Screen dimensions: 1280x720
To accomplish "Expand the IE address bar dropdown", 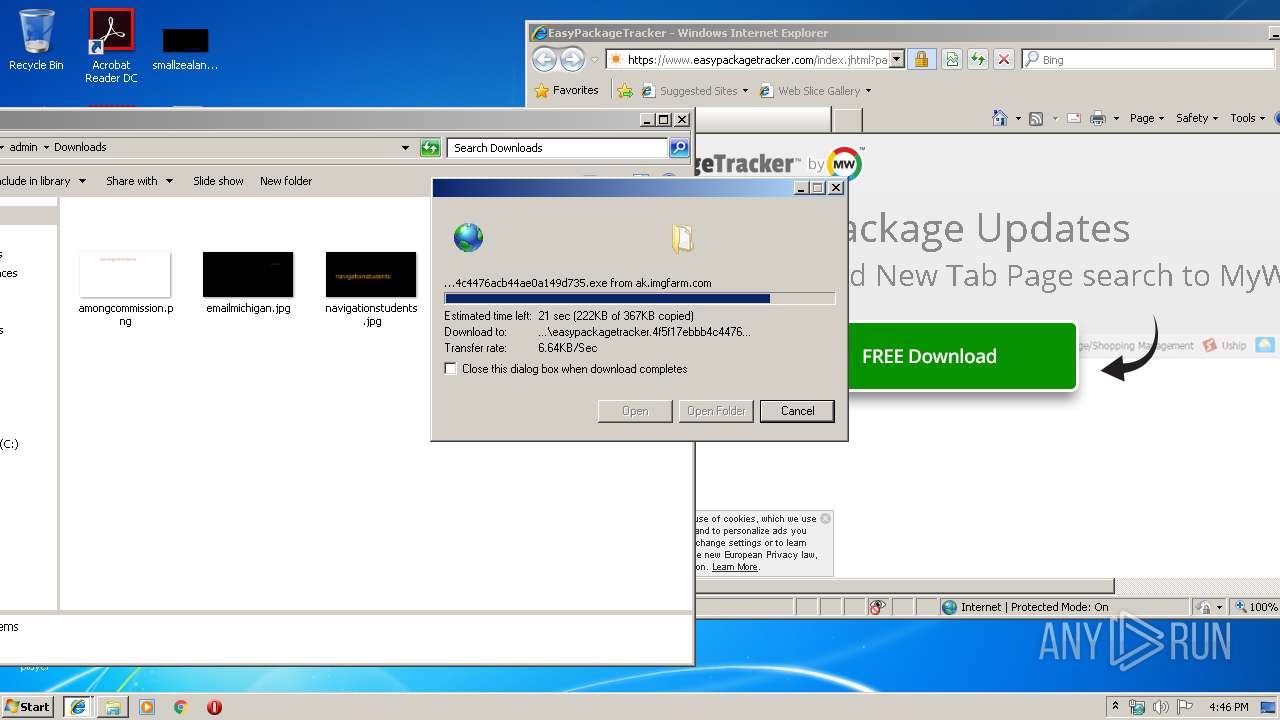I will (x=897, y=59).
